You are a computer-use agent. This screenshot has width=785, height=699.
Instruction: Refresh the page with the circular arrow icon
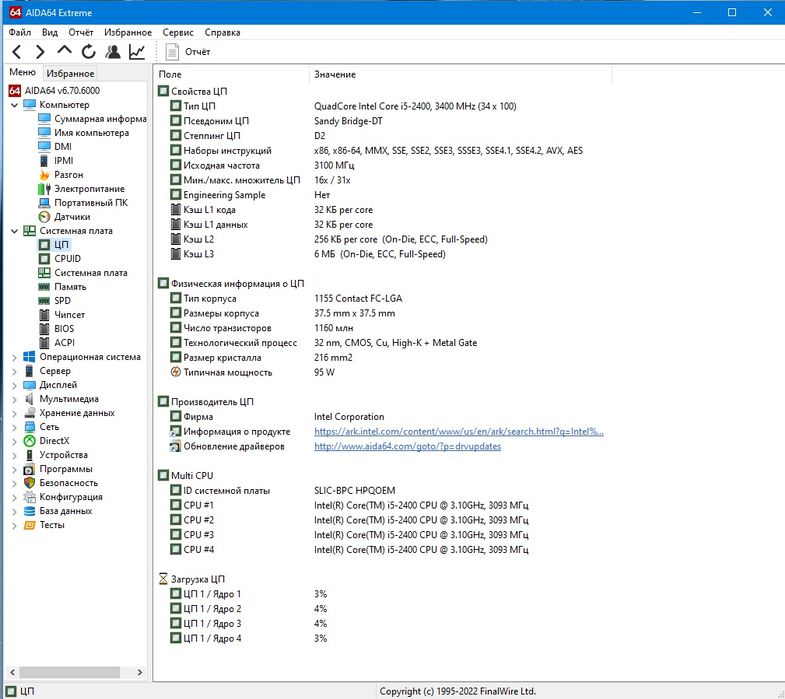coord(89,52)
